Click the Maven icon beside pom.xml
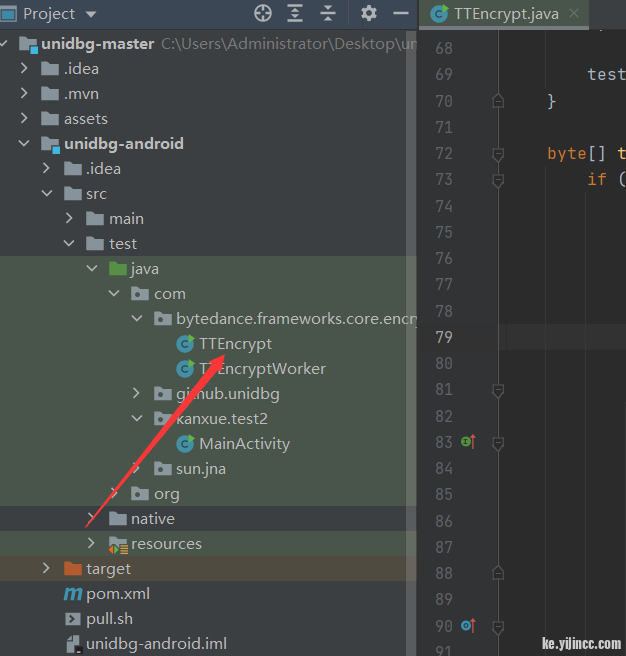Image resolution: width=626 pixels, height=656 pixels. coord(73,594)
